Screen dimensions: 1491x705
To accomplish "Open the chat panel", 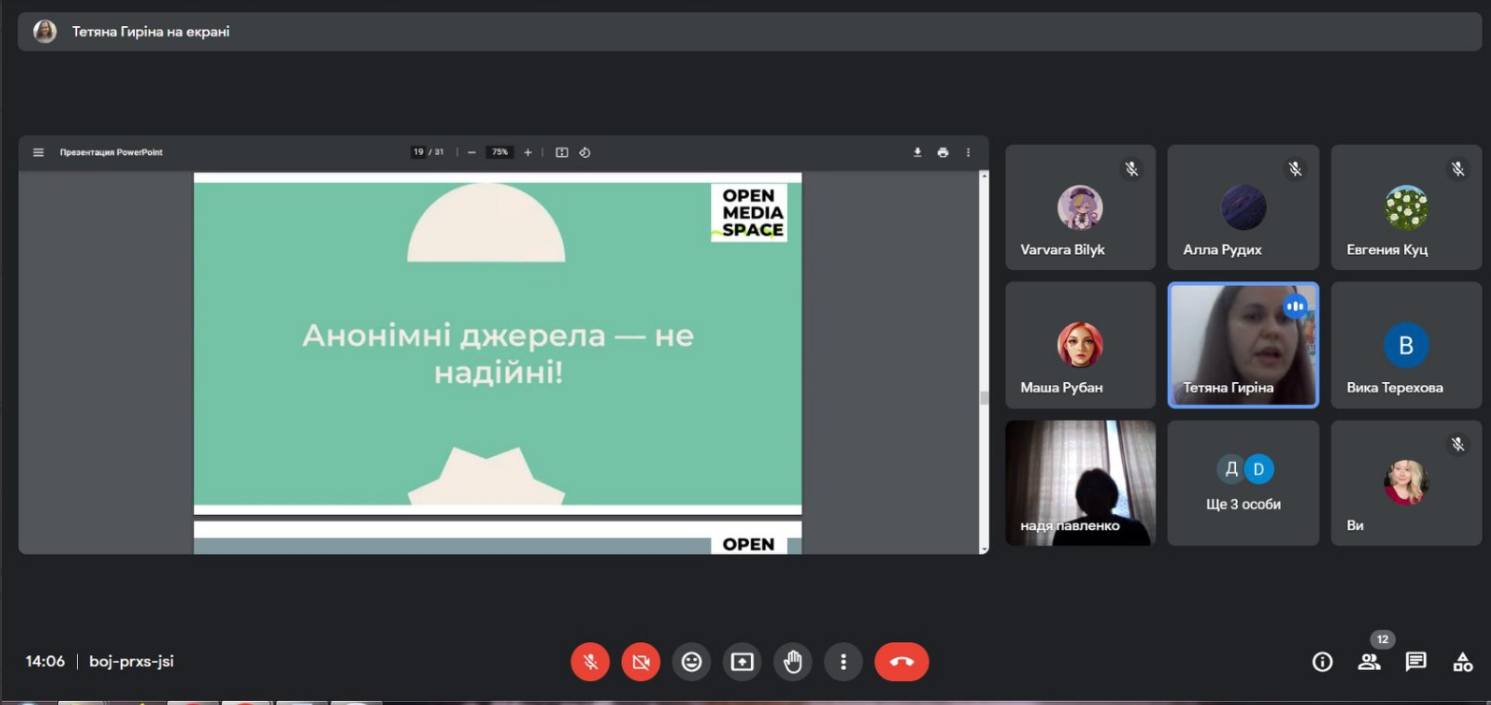I will [x=1416, y=662].
